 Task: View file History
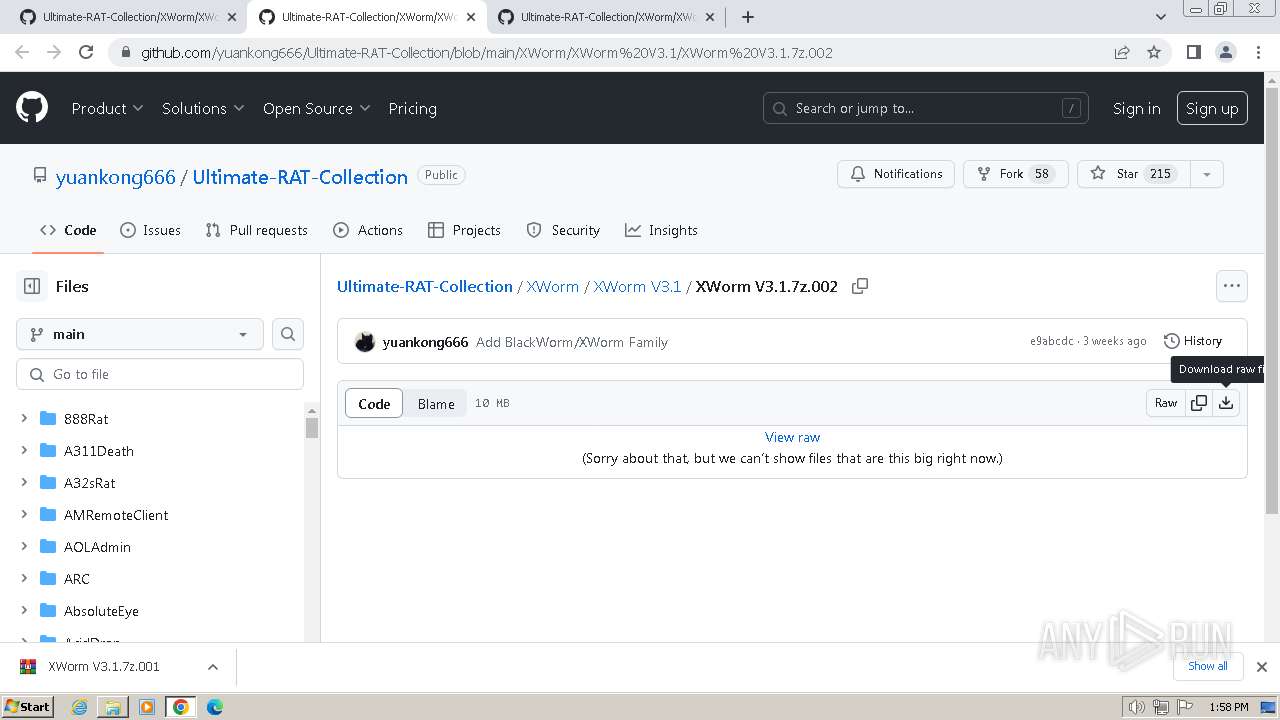point(1193,341)
